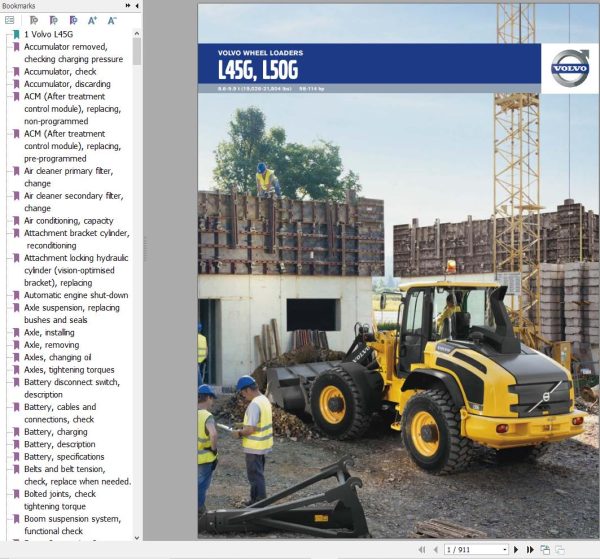Click bookmark flag icon beside 'Battery, description'
Screen dimensions: 600x559
coord(16,444)
